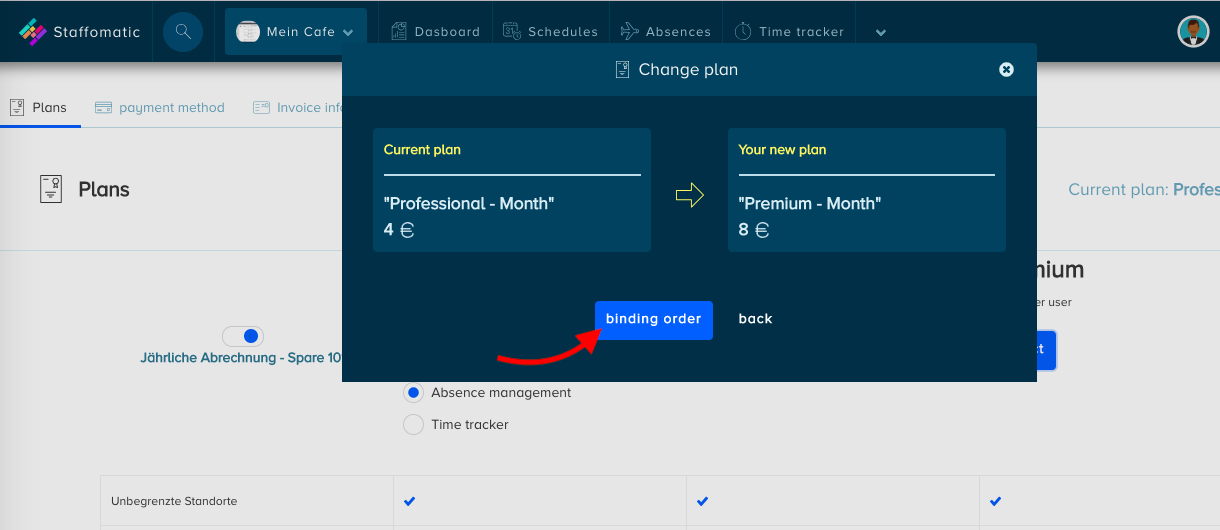Click the Absences airplane icon
Screen dimensions: 1220x530
point(630,32)
